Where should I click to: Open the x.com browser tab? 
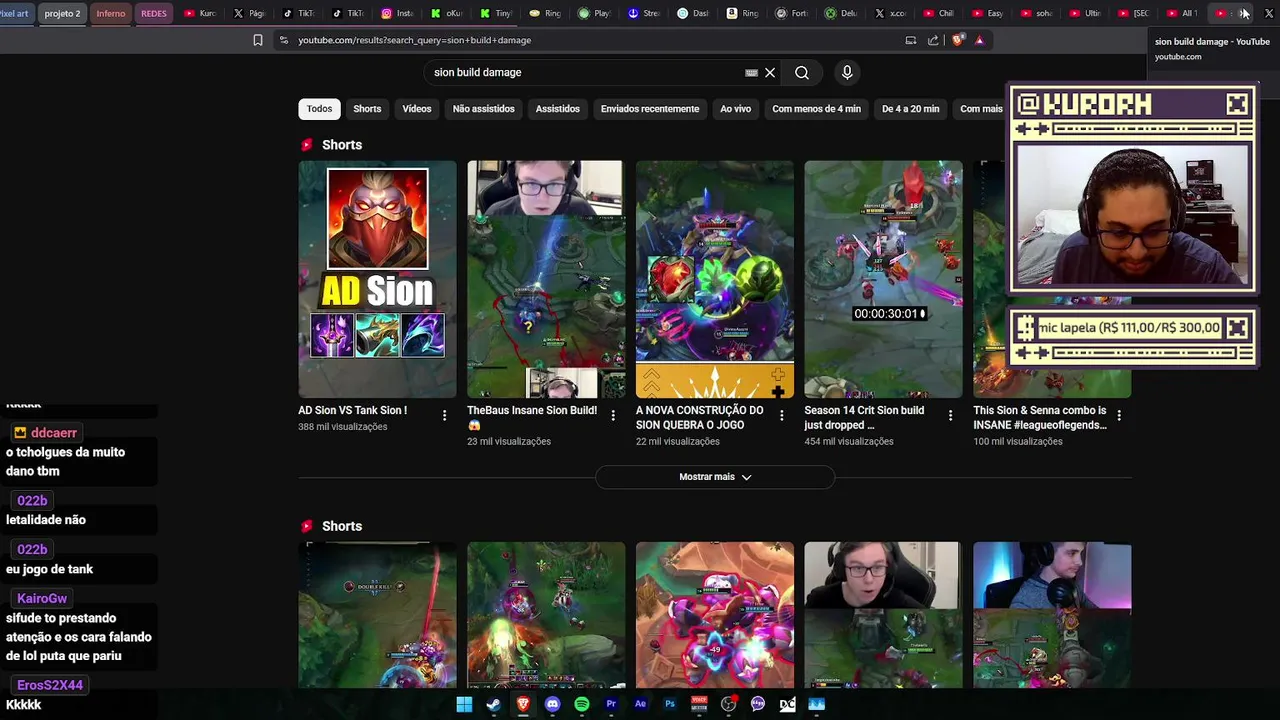892,13
